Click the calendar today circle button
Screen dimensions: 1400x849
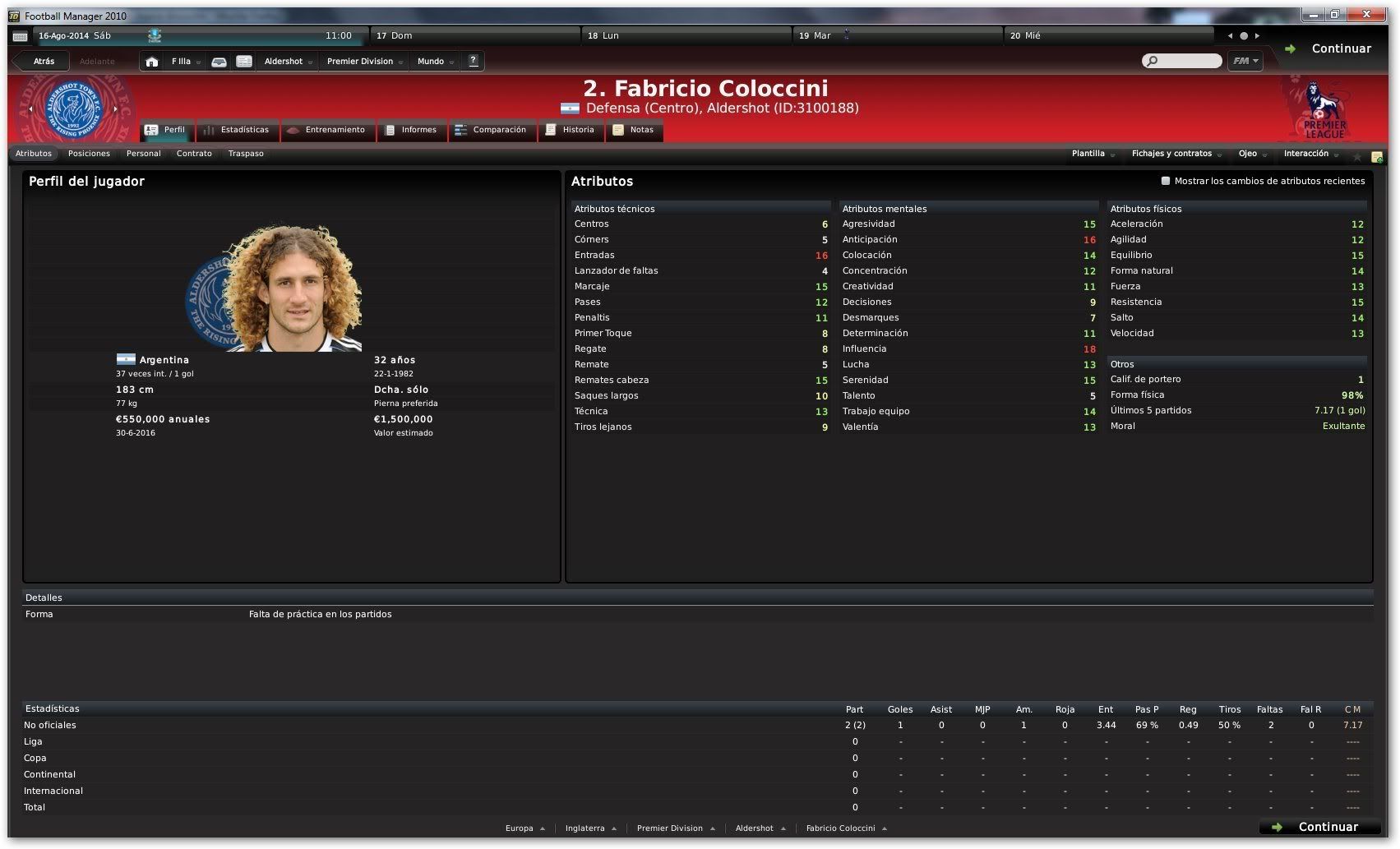(x=1244, y=36)
